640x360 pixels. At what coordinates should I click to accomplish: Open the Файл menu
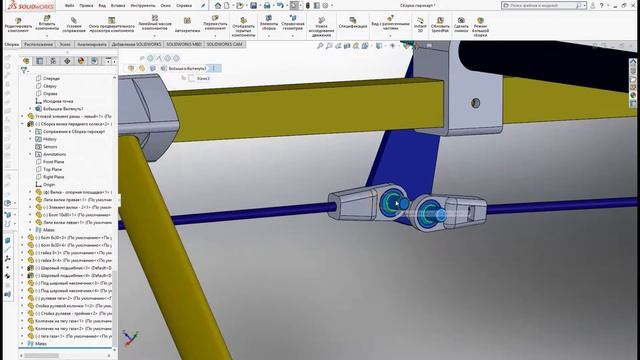(x=69, y=6)
